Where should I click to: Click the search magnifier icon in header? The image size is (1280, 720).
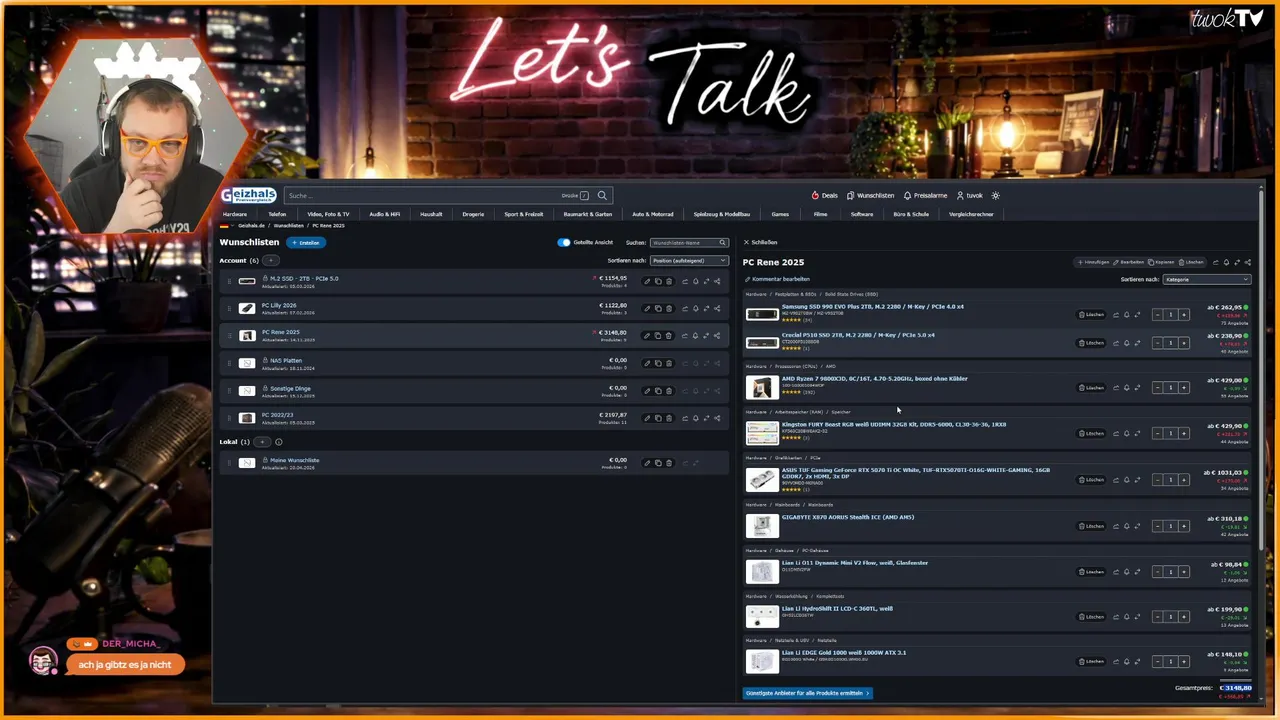tap(602, 196)
